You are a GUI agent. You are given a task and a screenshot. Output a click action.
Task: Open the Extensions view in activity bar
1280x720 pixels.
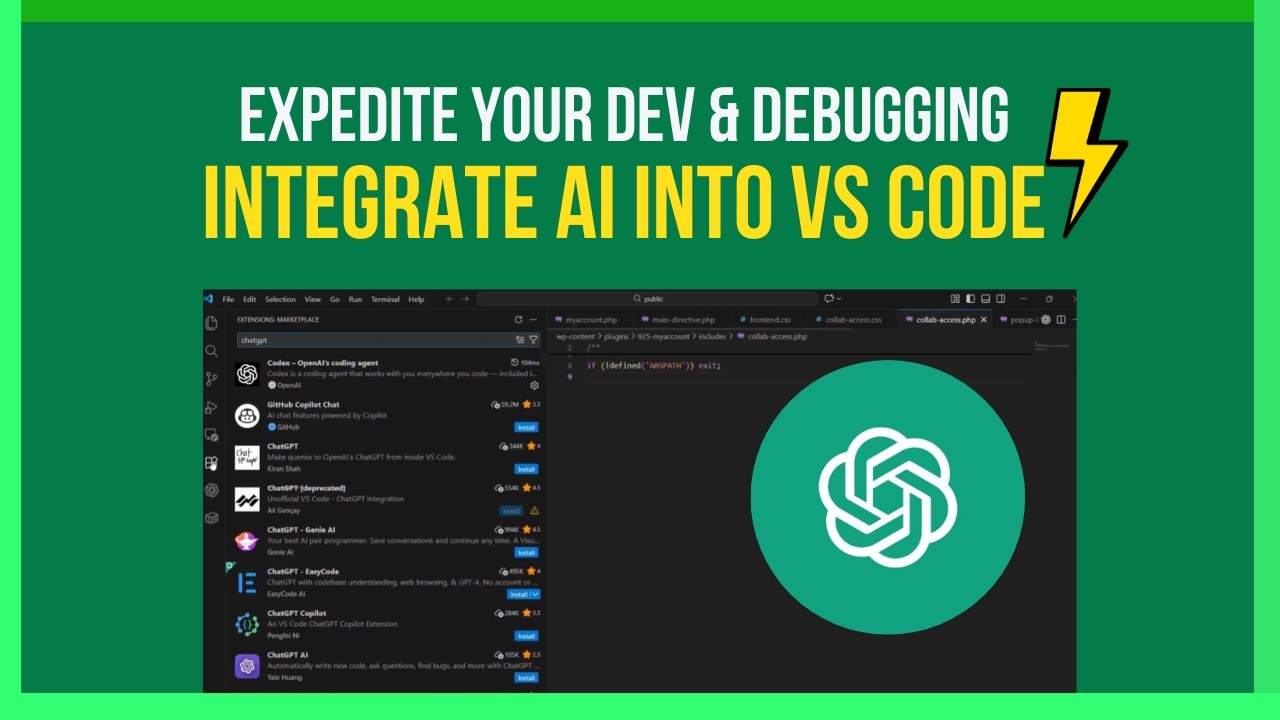coord(211,463)
